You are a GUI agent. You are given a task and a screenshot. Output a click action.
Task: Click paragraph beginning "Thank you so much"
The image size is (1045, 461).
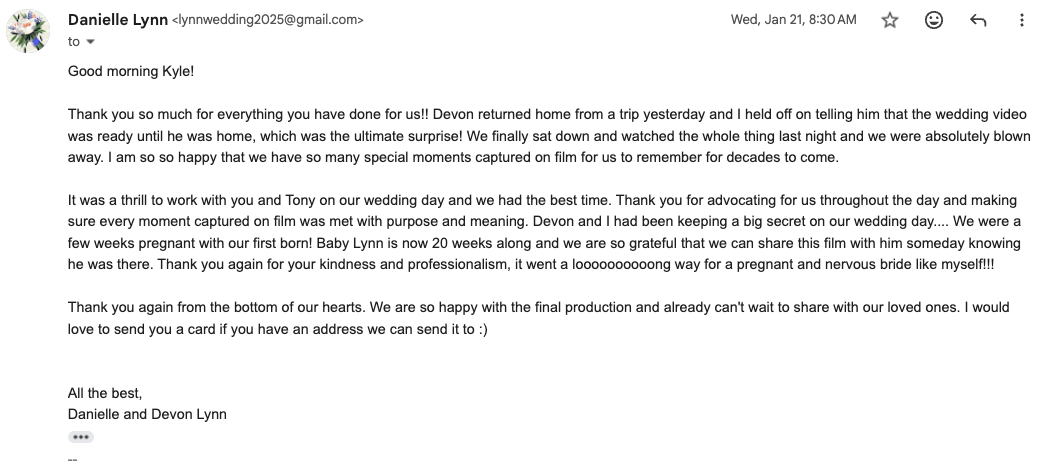[549, 136]
